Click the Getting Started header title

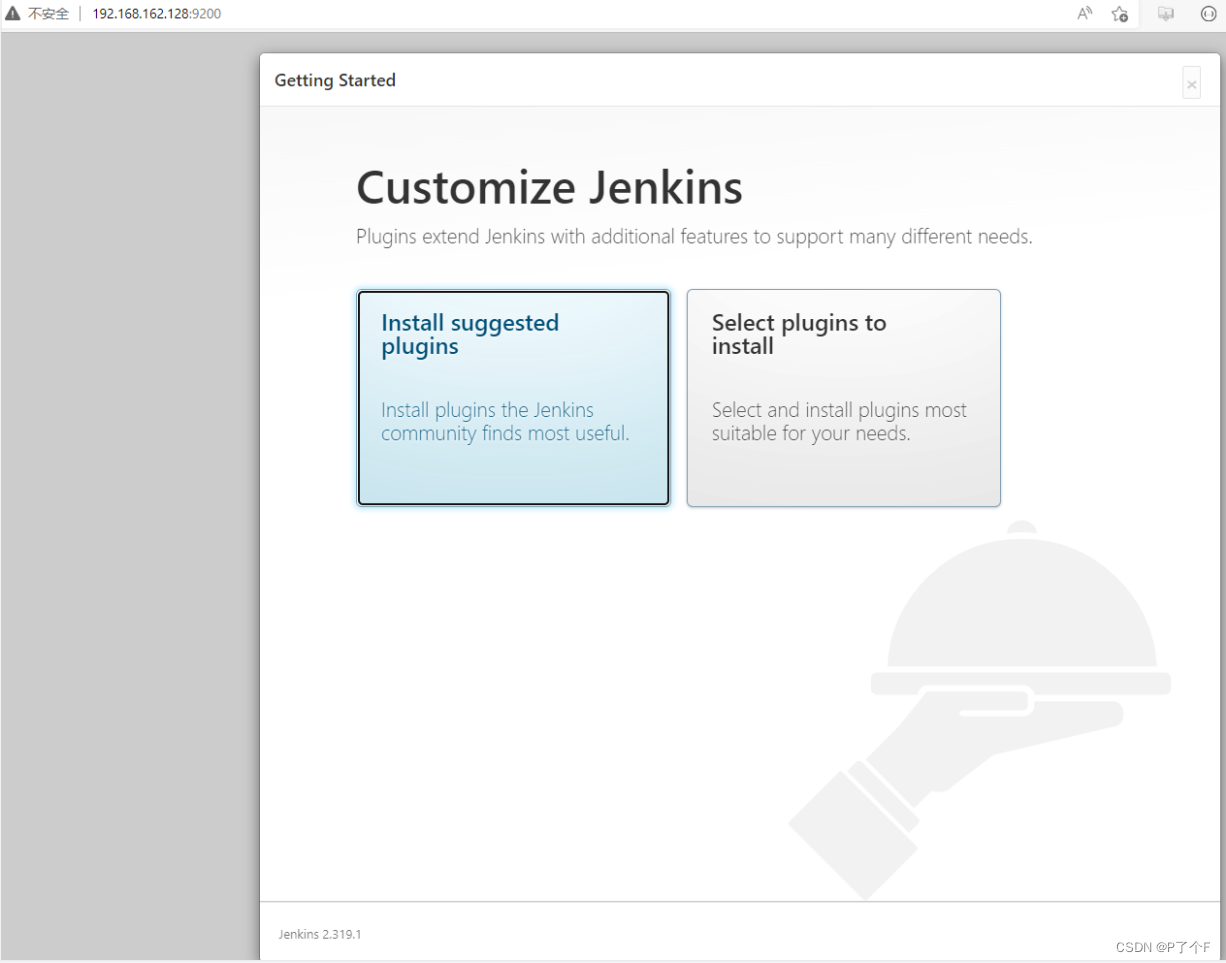(x=335, y=80)
